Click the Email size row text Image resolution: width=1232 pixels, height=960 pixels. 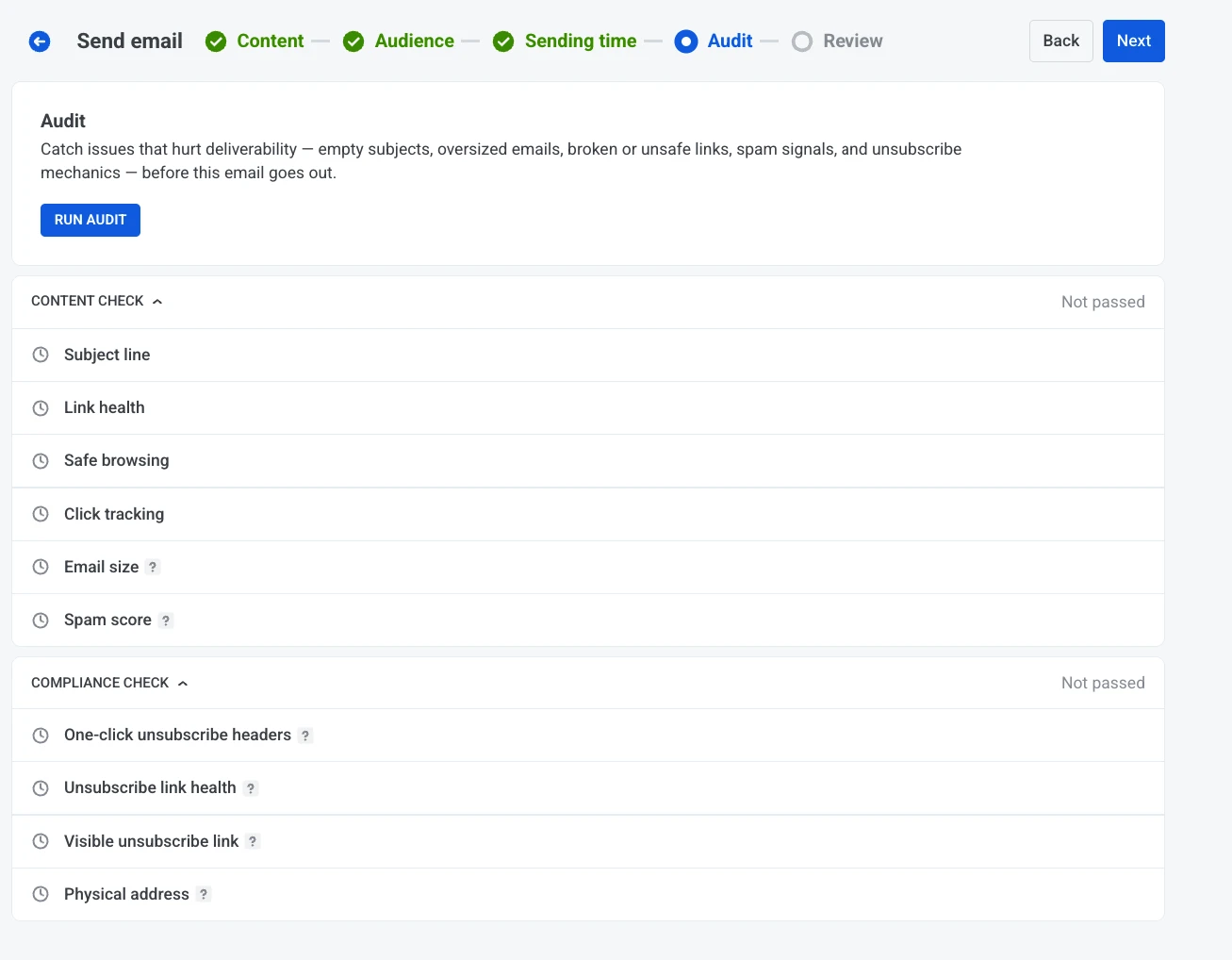click(102, 567)
